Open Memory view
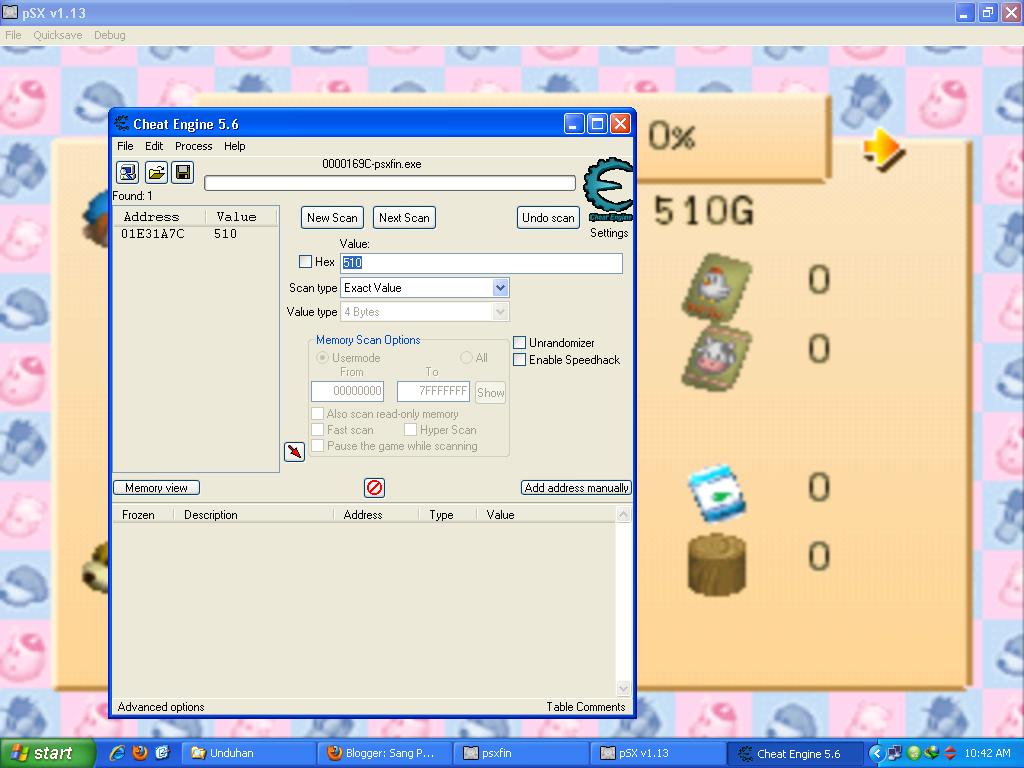Viewport: 1024px width, 768px height. (156, 487)
